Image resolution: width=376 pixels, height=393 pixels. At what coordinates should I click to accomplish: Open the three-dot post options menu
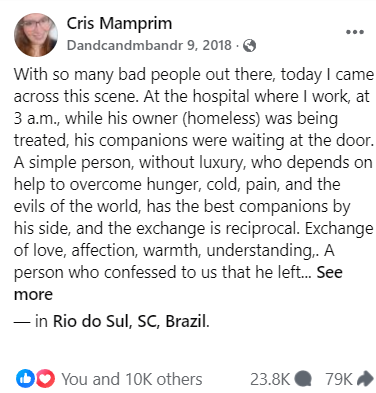click(355, 32)
